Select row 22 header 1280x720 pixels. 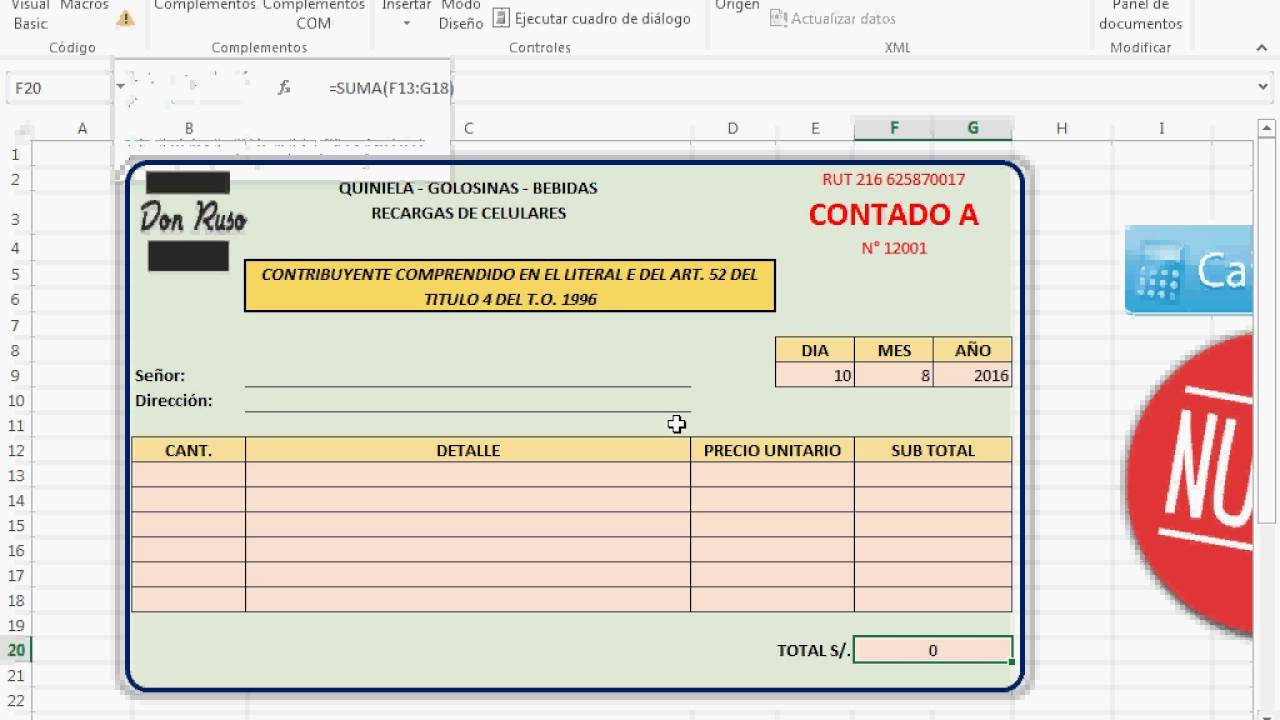pyautogui.click(x=16, y=700)
